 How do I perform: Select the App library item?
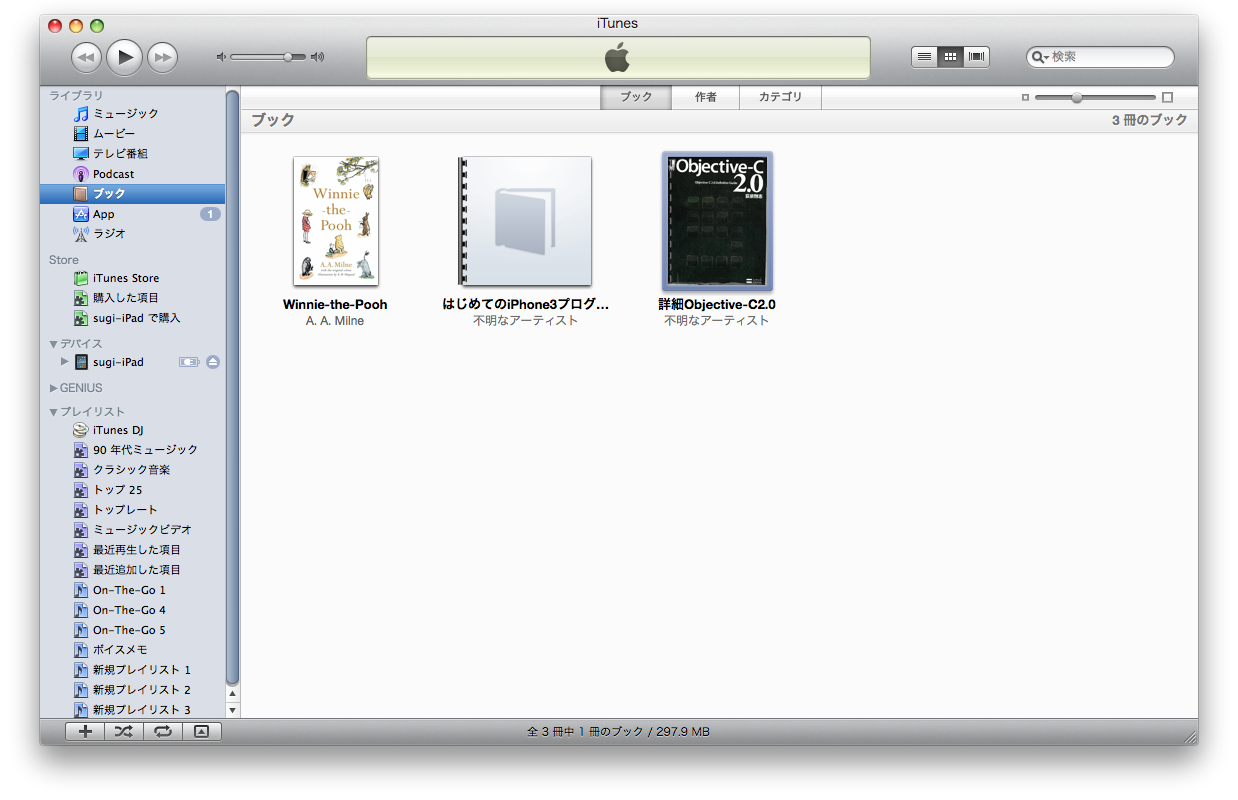[104, 214]
